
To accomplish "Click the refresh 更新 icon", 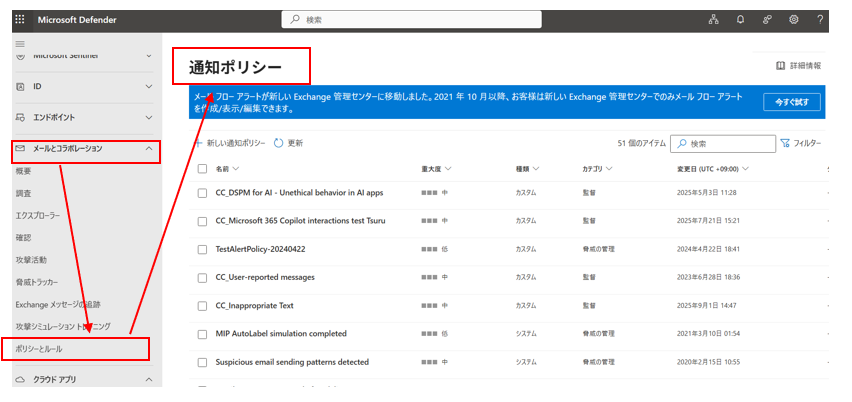I will 279,144.
